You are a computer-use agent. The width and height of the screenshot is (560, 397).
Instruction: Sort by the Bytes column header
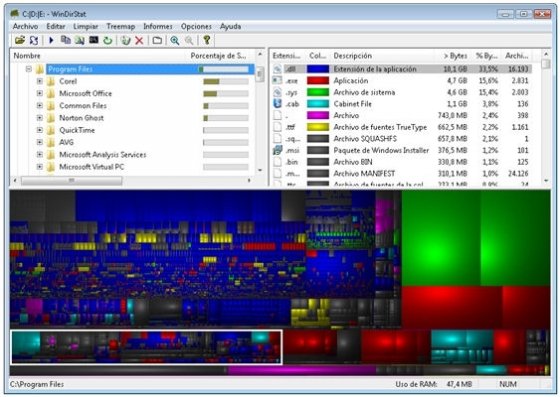tap(455, 56)
